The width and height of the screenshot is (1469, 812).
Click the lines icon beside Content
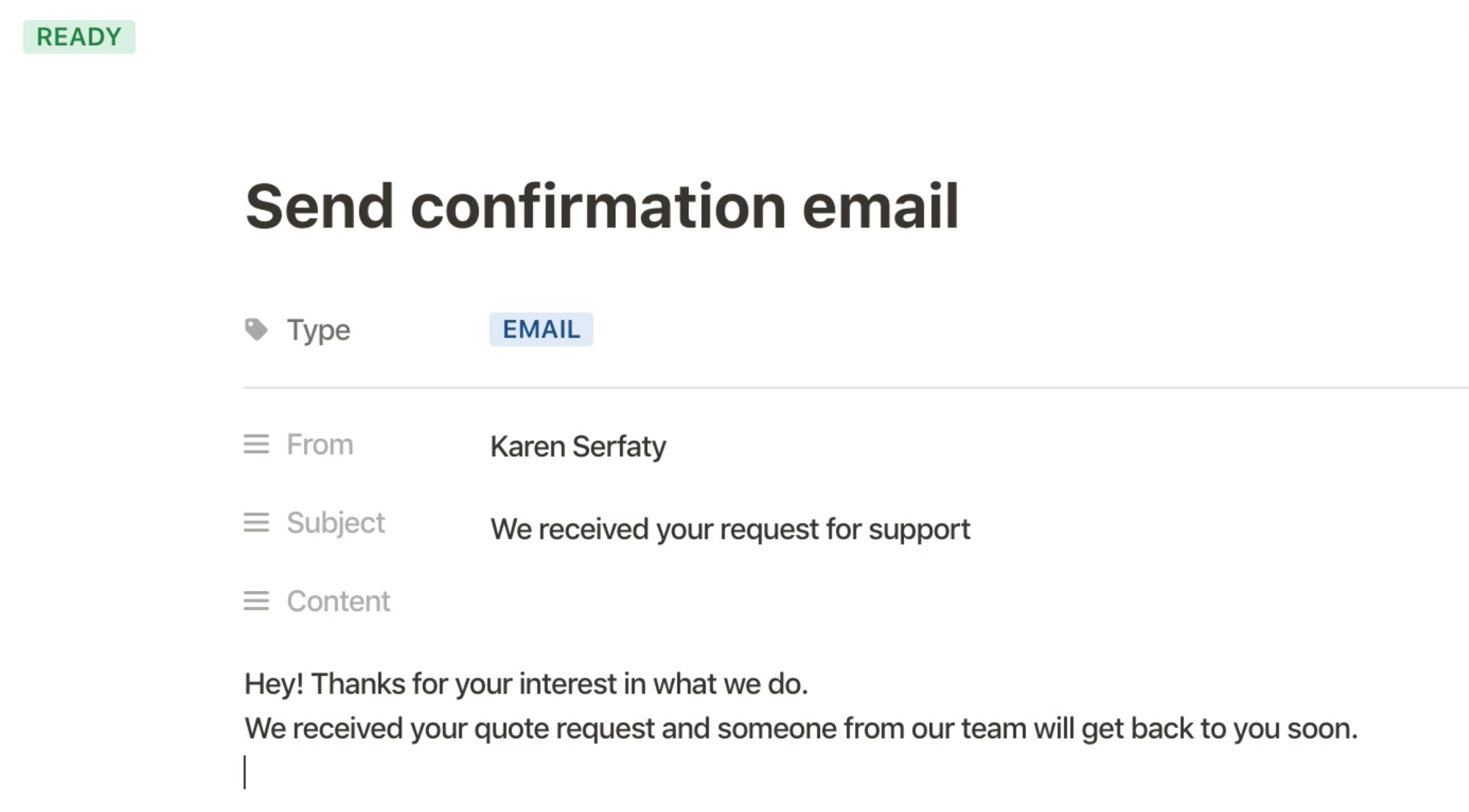coord(256,601)
